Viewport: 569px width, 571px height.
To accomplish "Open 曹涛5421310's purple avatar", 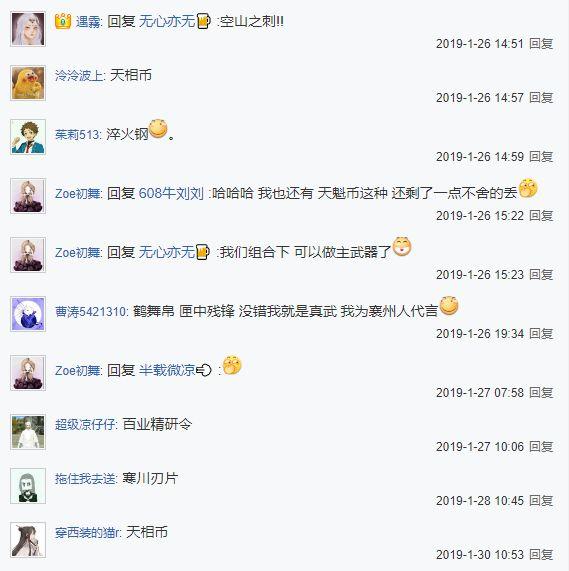I will (28, 314).
